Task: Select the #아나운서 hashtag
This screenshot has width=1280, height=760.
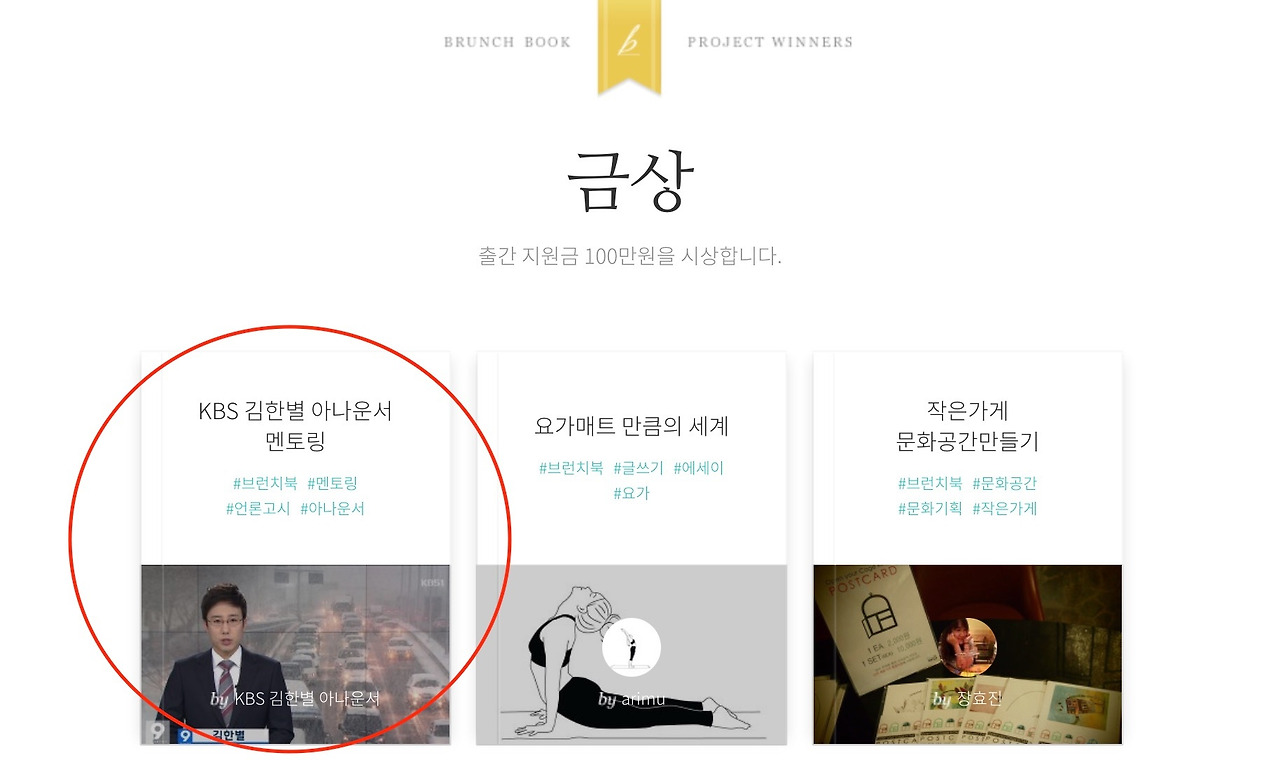Action: coord(332,508)
